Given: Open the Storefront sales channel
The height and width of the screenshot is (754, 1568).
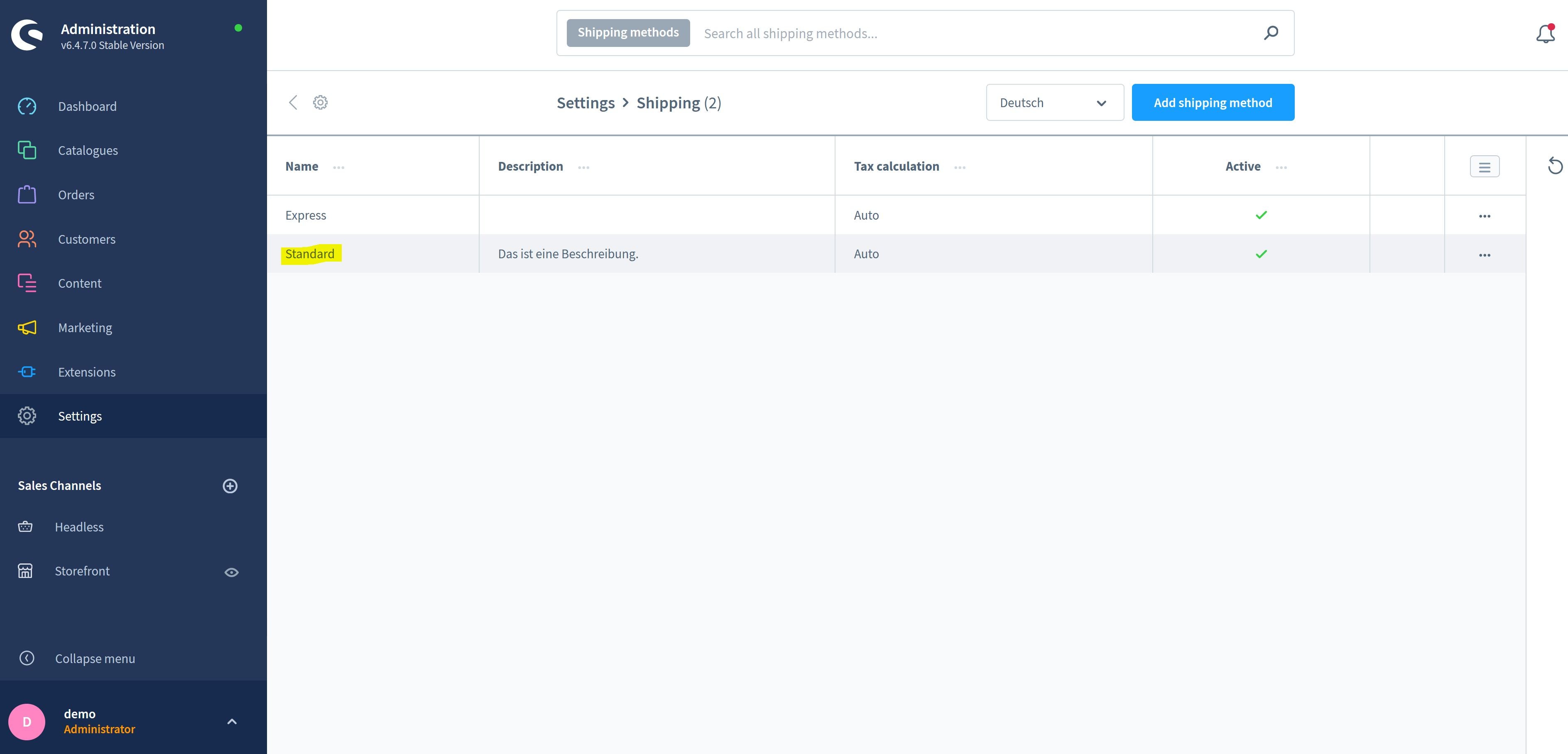Looking at the screenshot, I should [82, 571].
